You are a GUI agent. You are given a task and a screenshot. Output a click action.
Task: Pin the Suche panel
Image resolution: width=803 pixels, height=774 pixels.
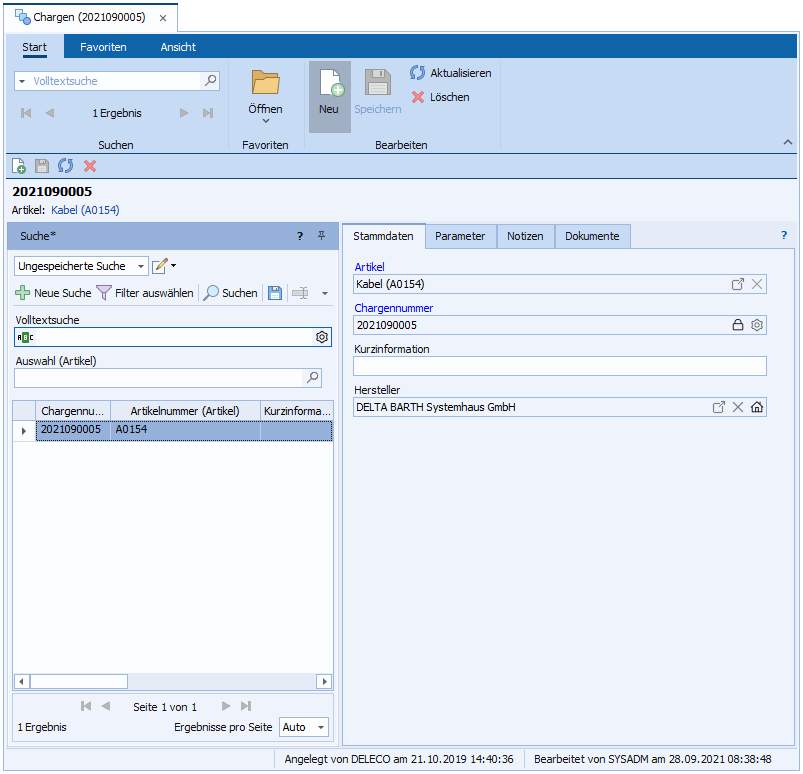pos(321,236)
